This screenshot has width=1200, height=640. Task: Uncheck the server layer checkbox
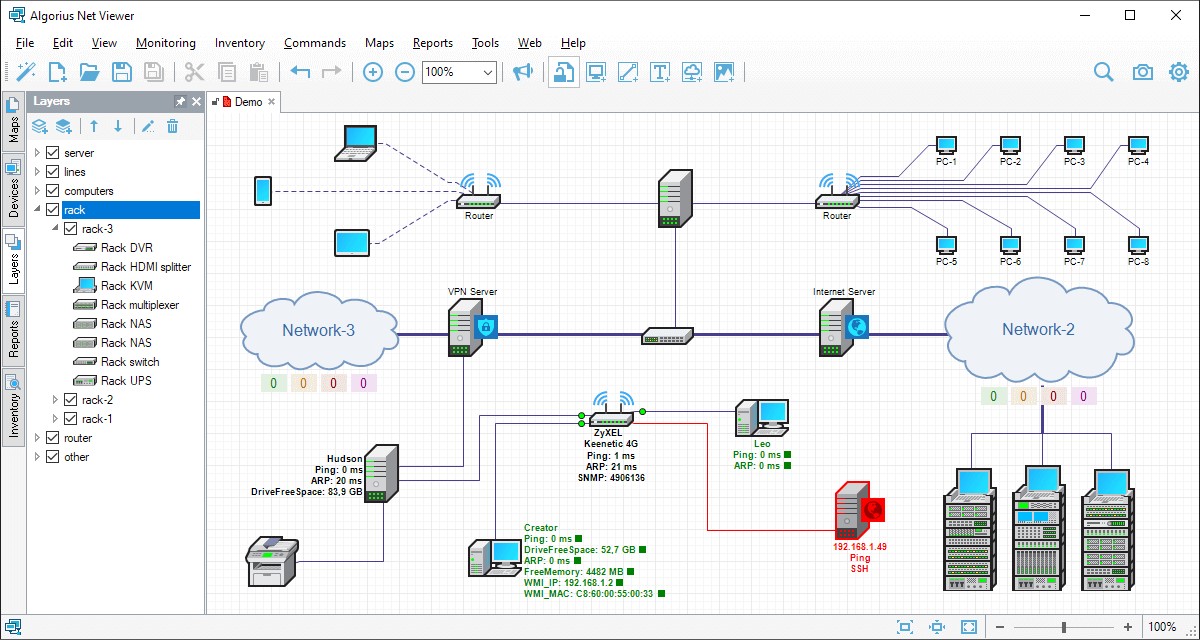point(53,153)
